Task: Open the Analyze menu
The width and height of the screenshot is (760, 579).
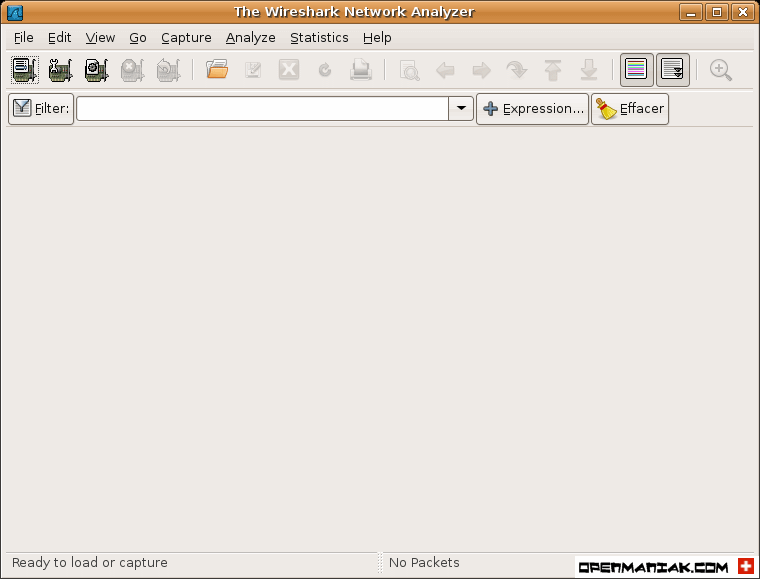Action: [x=251, y=38]
